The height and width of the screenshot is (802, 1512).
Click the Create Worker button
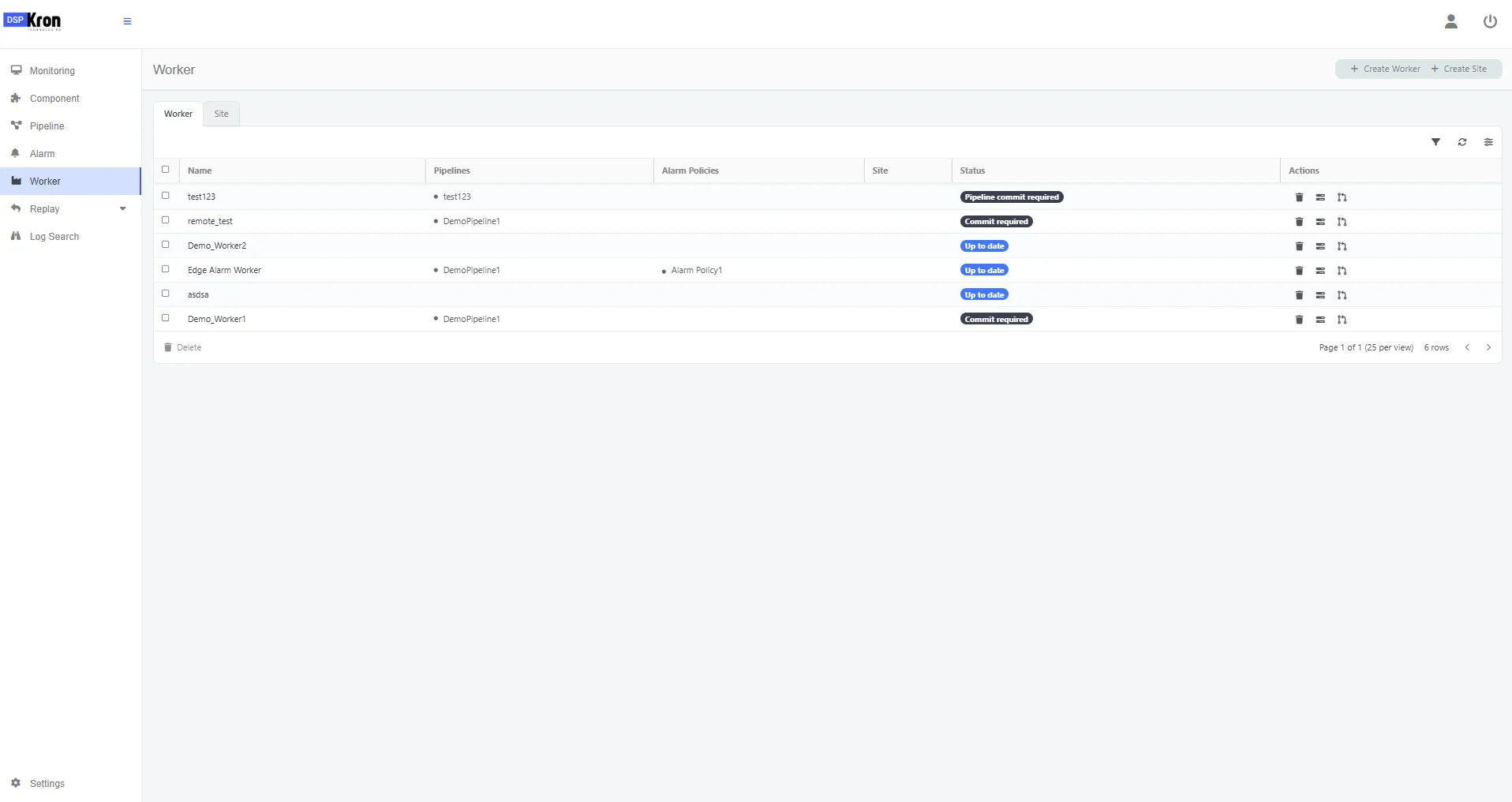[1385, 69]
